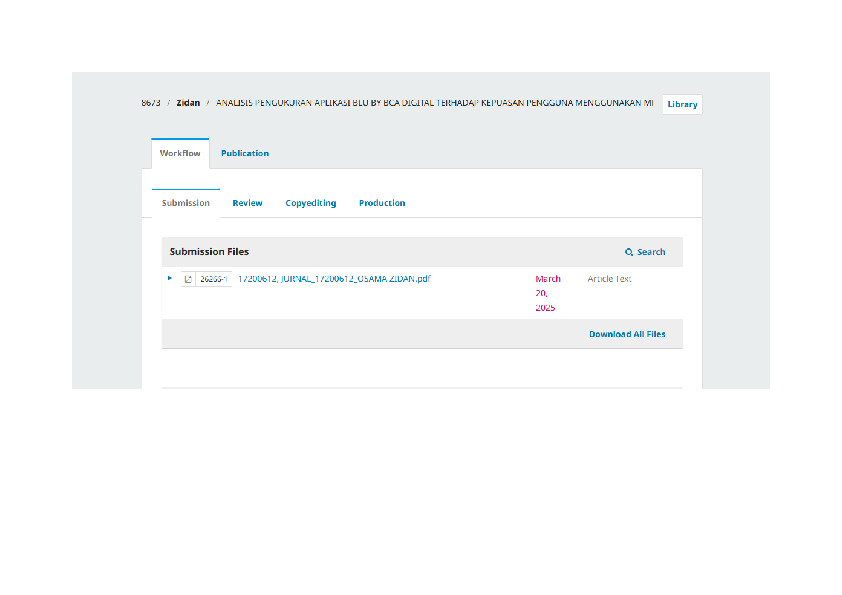Switch to the Workflow tab
842x595 pixels.
pyautogui.click(x=180, y=153)
